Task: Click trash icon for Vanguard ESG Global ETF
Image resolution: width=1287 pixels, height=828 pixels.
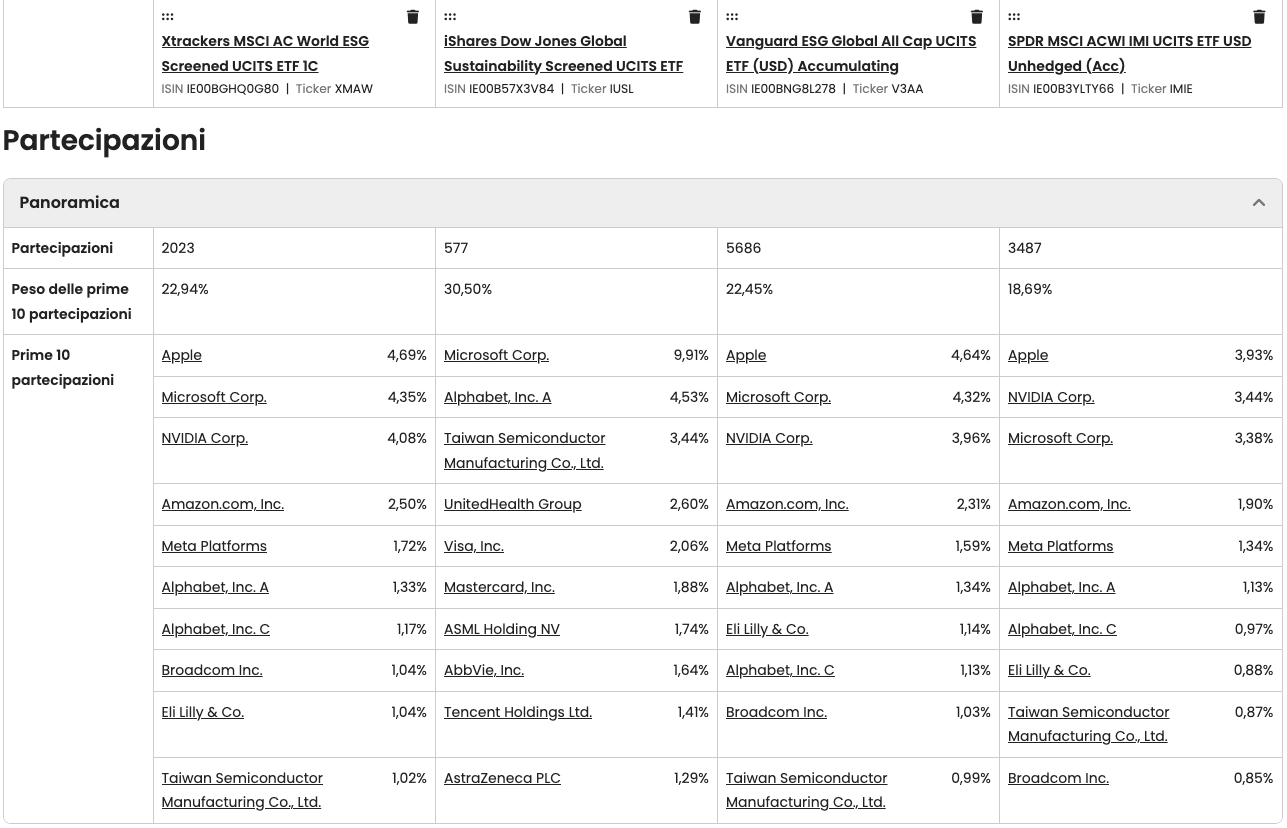Action: click(977, 17)
